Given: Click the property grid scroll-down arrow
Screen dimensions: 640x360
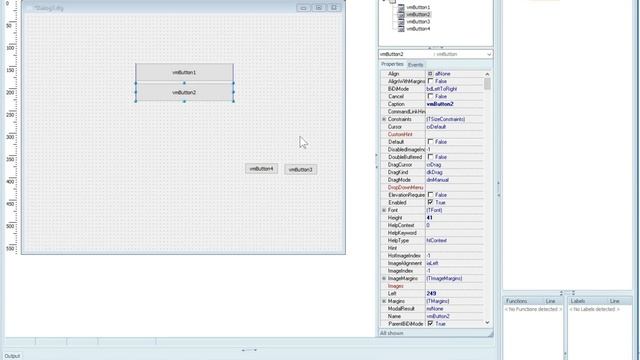Looking at the screenshot, I should 487,323.
